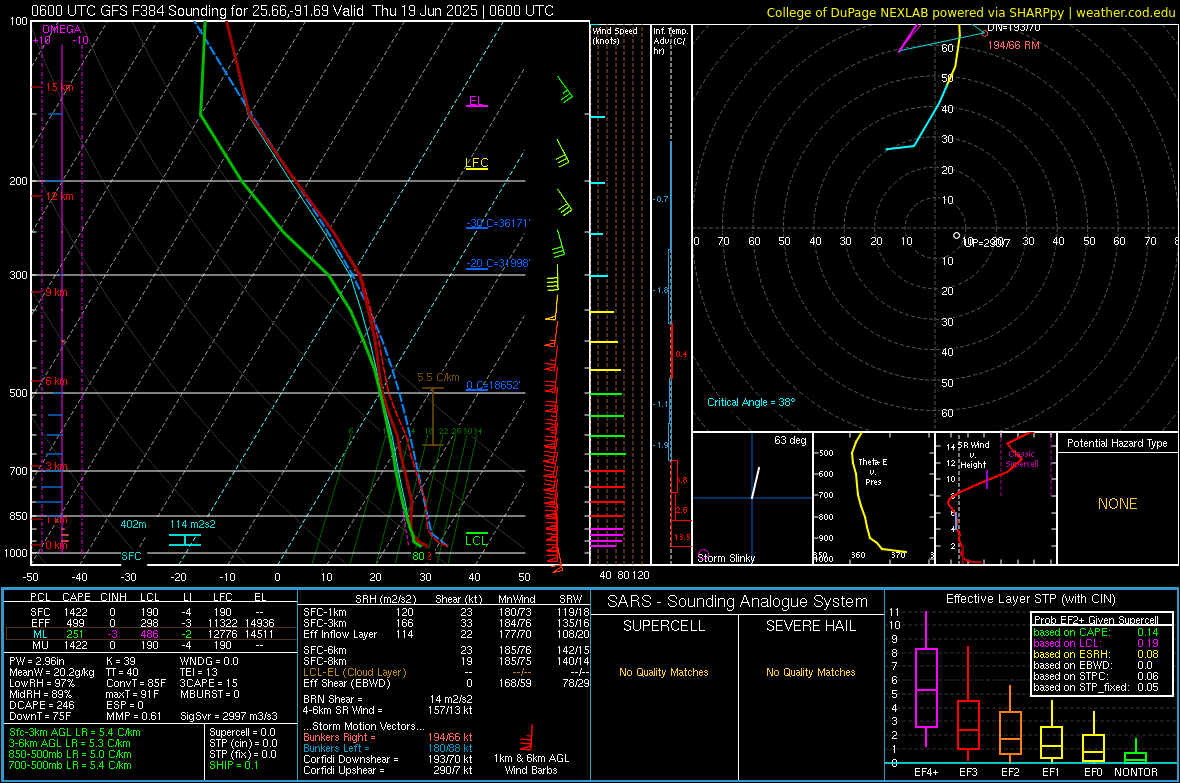Click the BRN Shear = 14 m2/s2 line
The width and height of the screenshot is (1180, 783).
tap(388, 699)
